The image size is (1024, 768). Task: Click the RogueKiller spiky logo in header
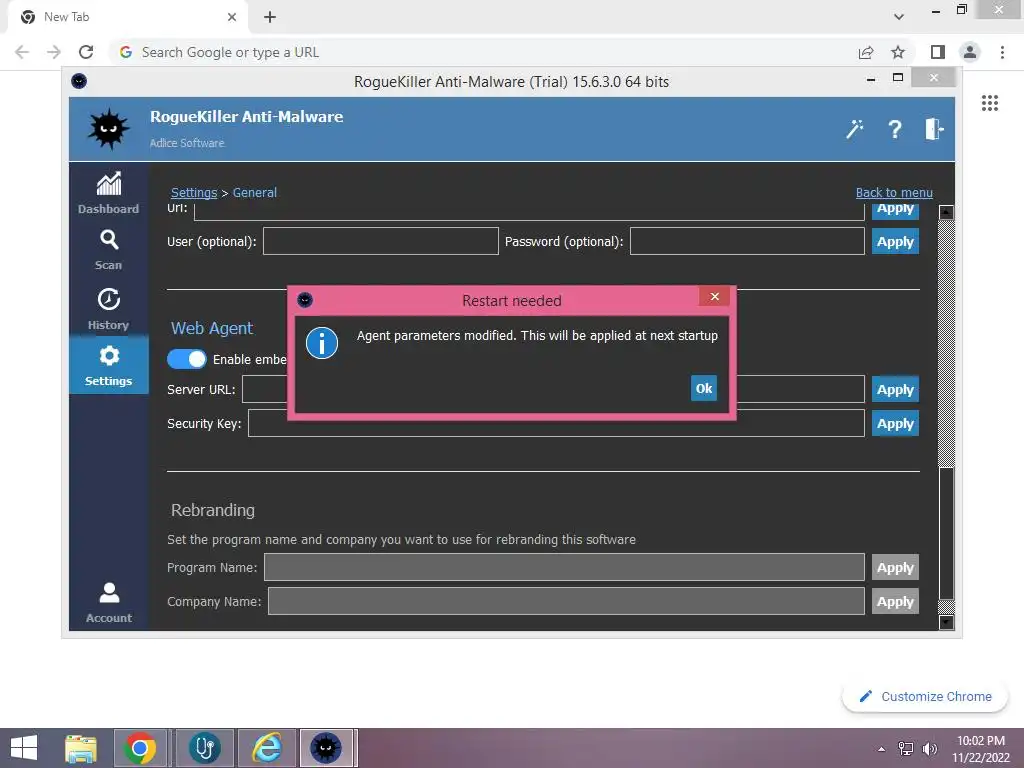point(108,129)
